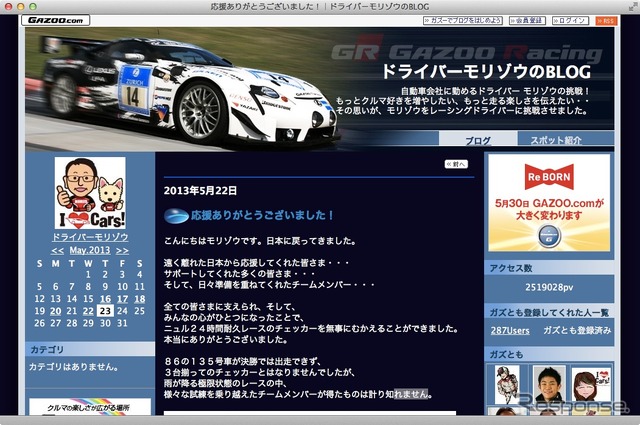Click the yellow minimize window button
The image size is (640, 425).
coord(20,7)
